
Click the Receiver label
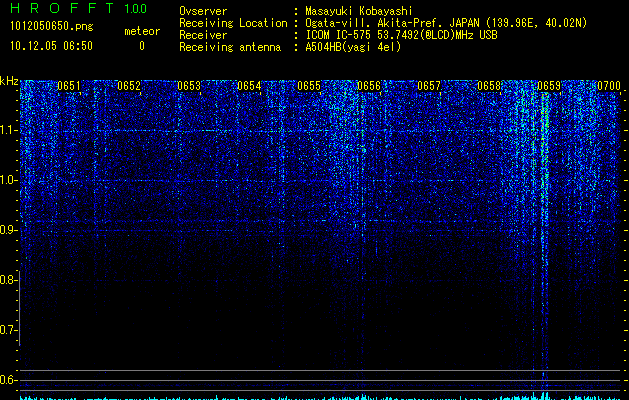tap(203, 35)
